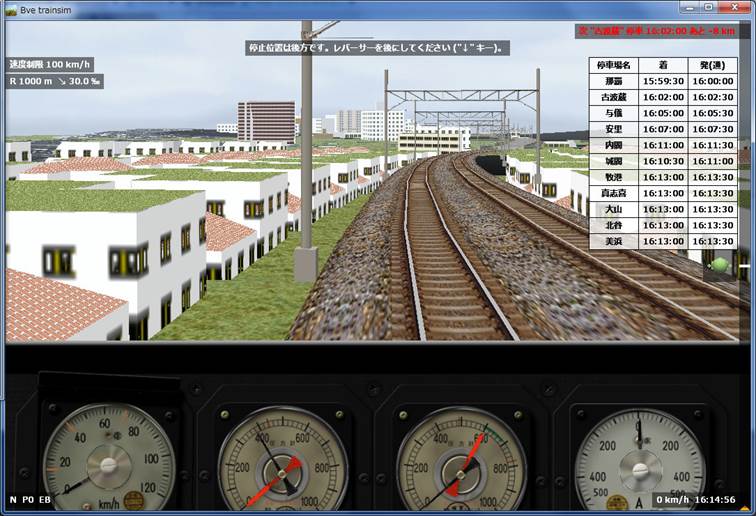Click the red next-stop info bar
756x516 pixels.
pyautogui.click(x=662, y=31)
